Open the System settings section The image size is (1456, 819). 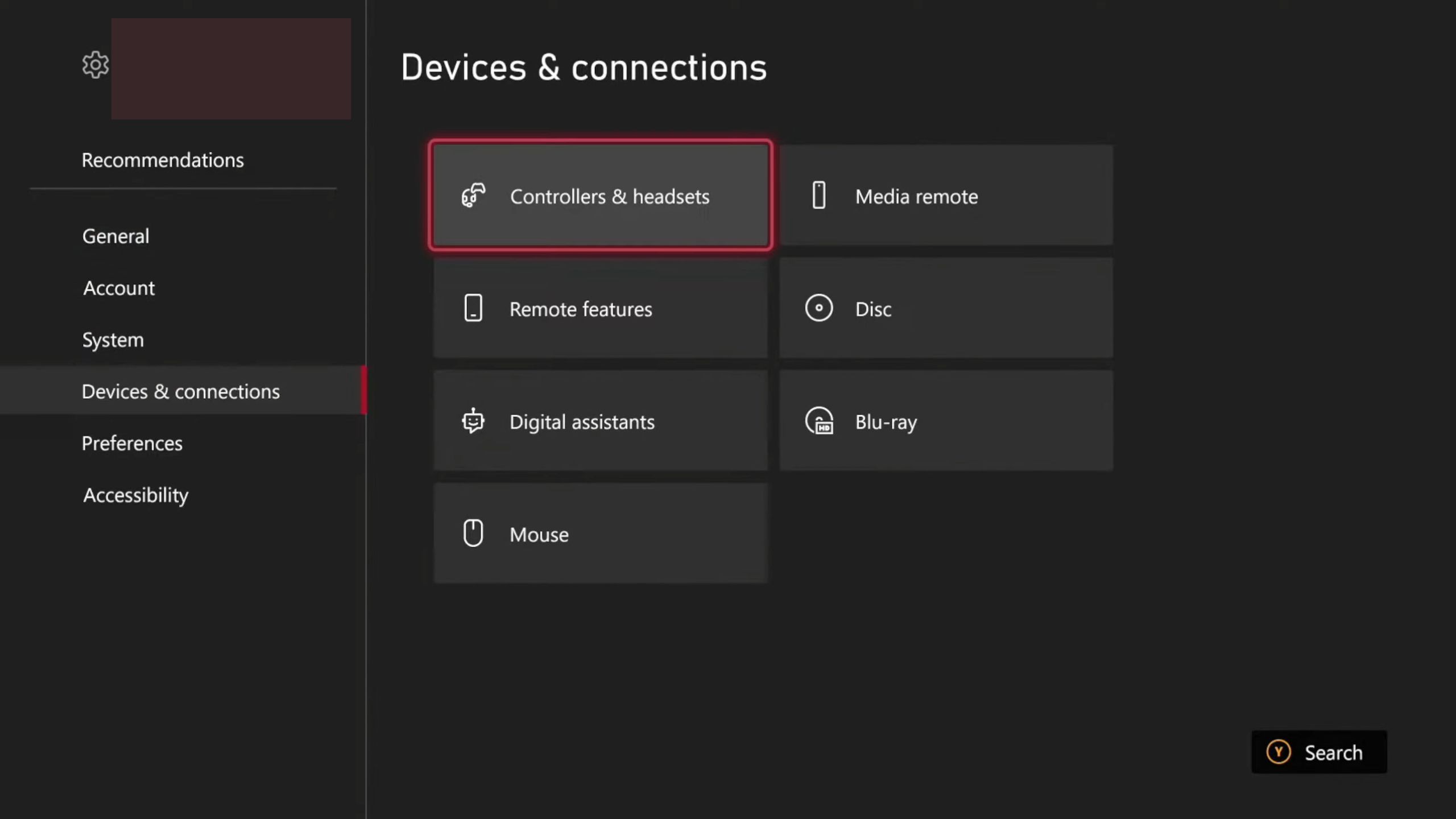pyautogui.click(x=113, y=340)
